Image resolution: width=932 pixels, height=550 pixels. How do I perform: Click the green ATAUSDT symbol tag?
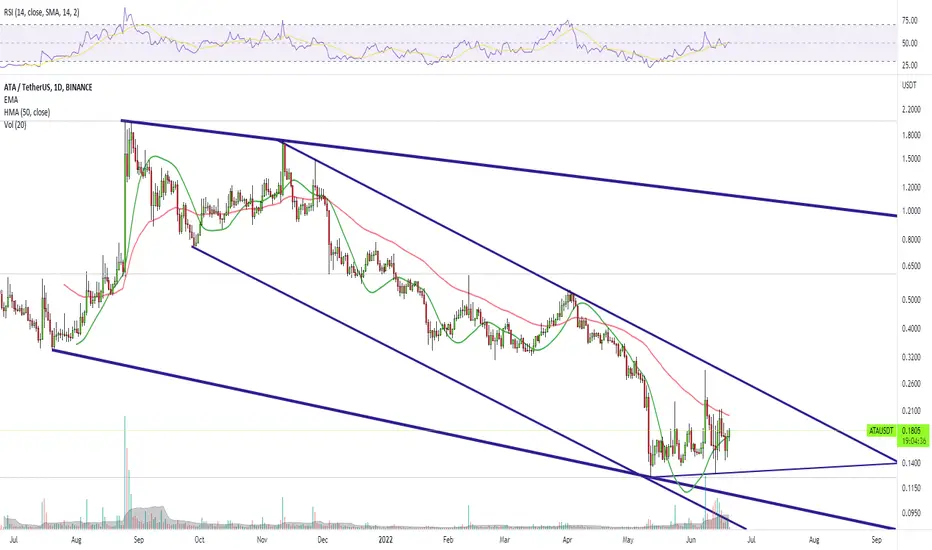tap(881, 430)
